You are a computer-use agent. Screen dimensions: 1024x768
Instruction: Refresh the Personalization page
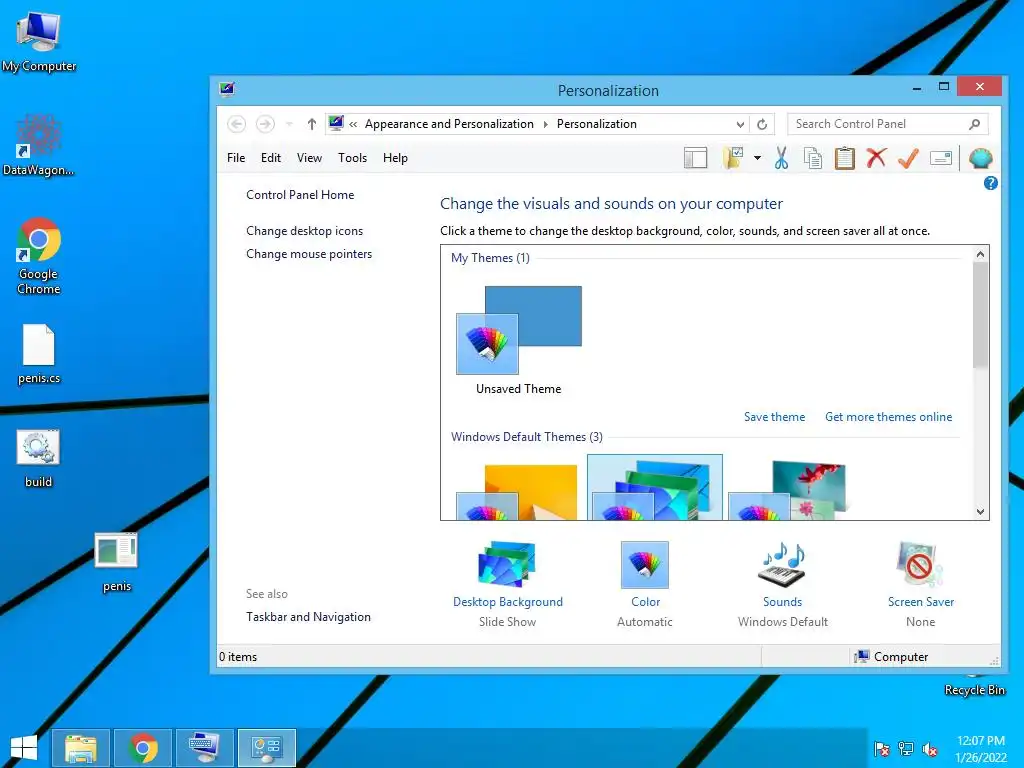pos(762,124)
